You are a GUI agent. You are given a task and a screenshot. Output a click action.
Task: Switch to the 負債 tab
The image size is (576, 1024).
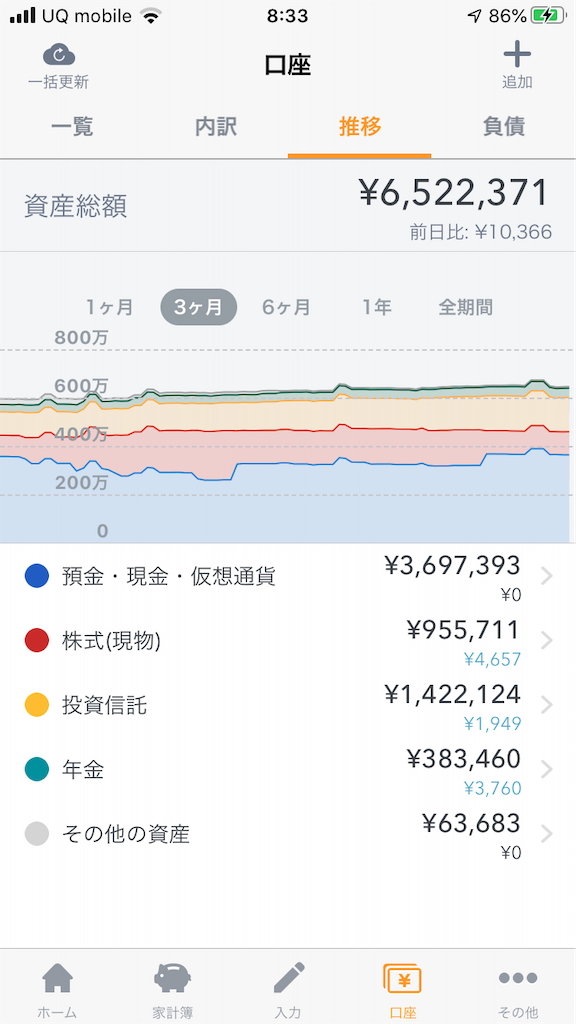504,127
